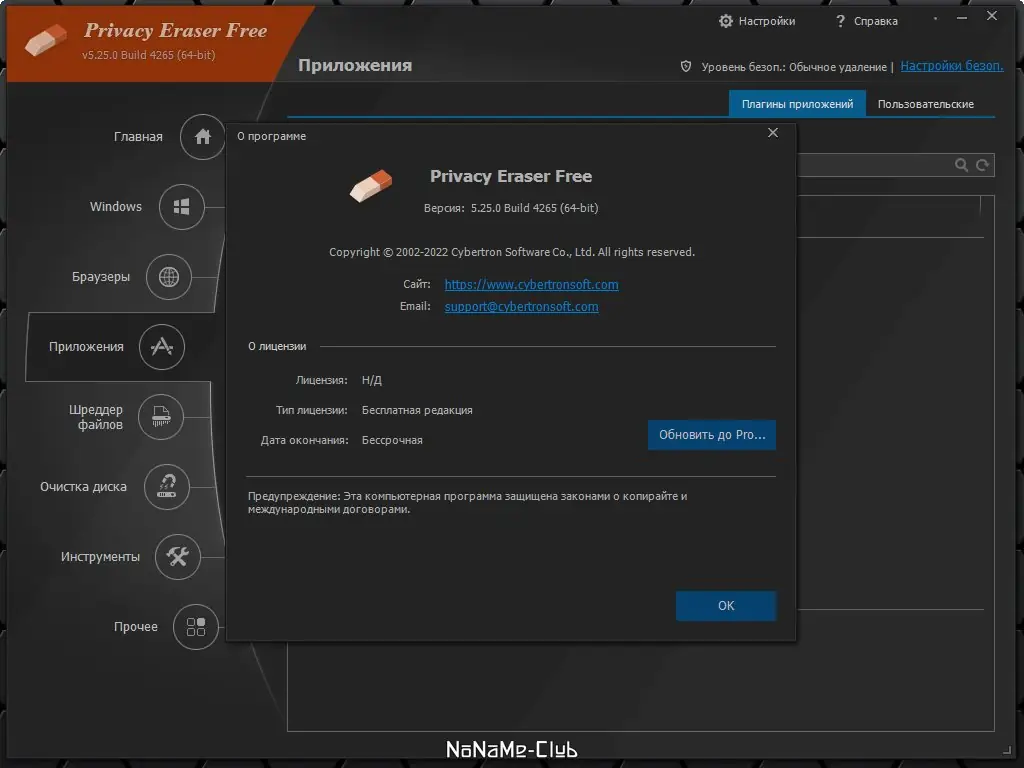
Task: Click the Прочее four-squares icon
Action: click(x=196, y=627)
